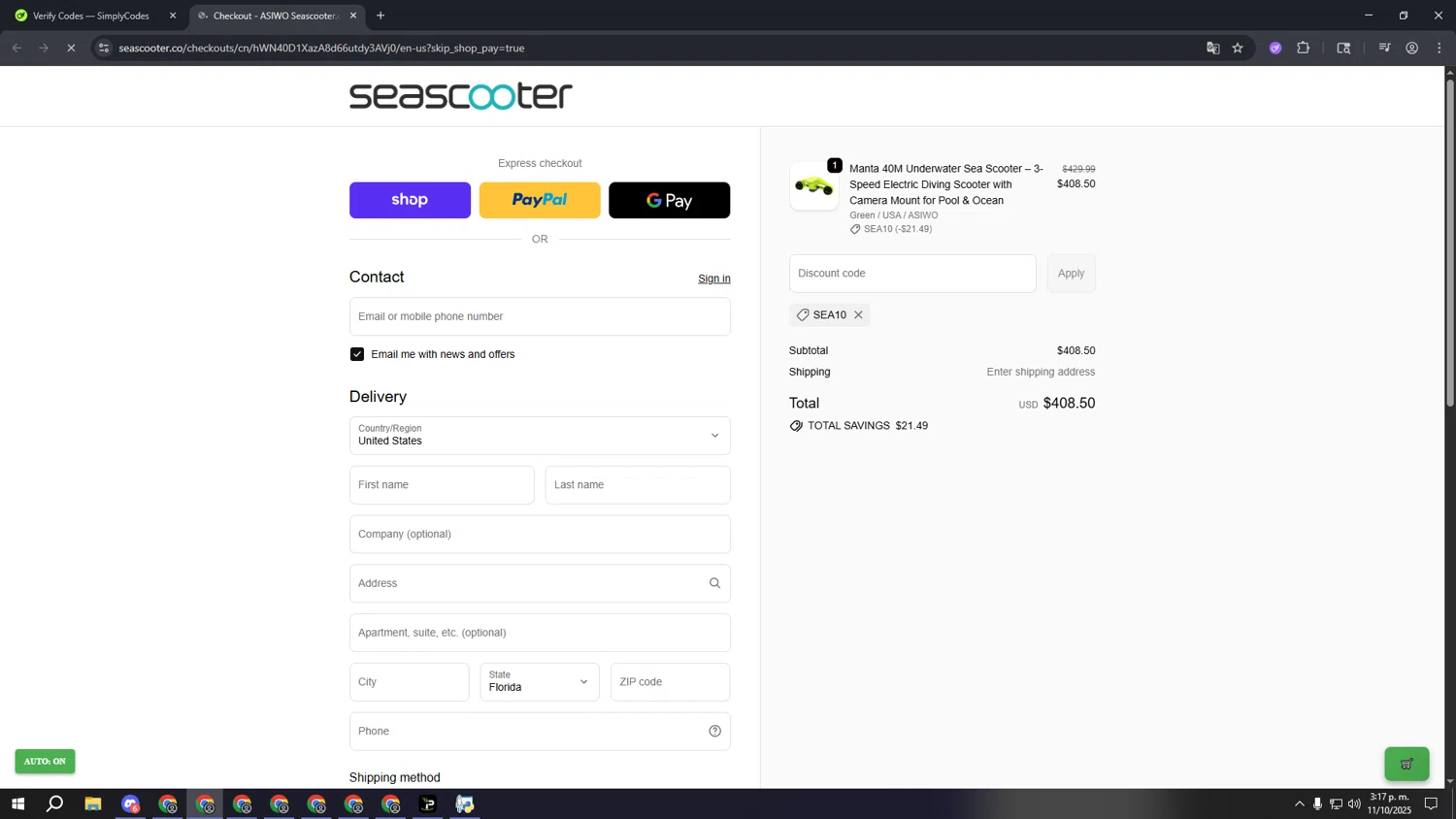
Task: Click the Apply discount button
Action: point(1071,274)
